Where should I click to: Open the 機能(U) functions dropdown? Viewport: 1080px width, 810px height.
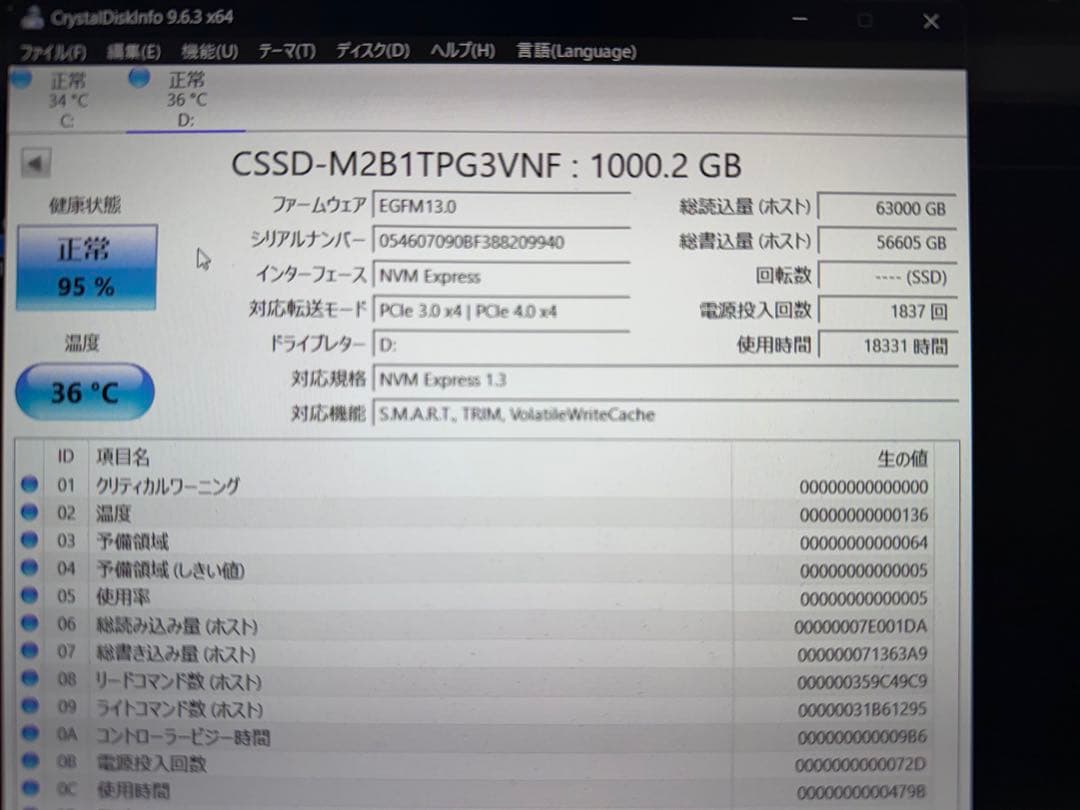210,51
